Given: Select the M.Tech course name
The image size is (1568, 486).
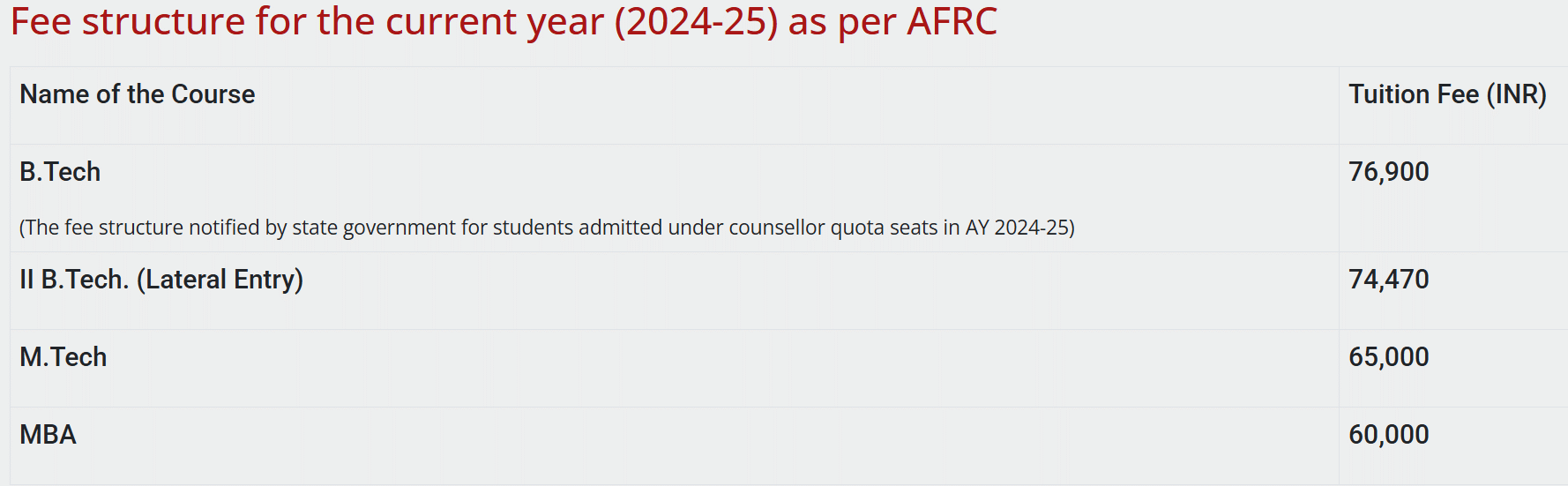Looking at the screenshot, I should click(63, 357).
